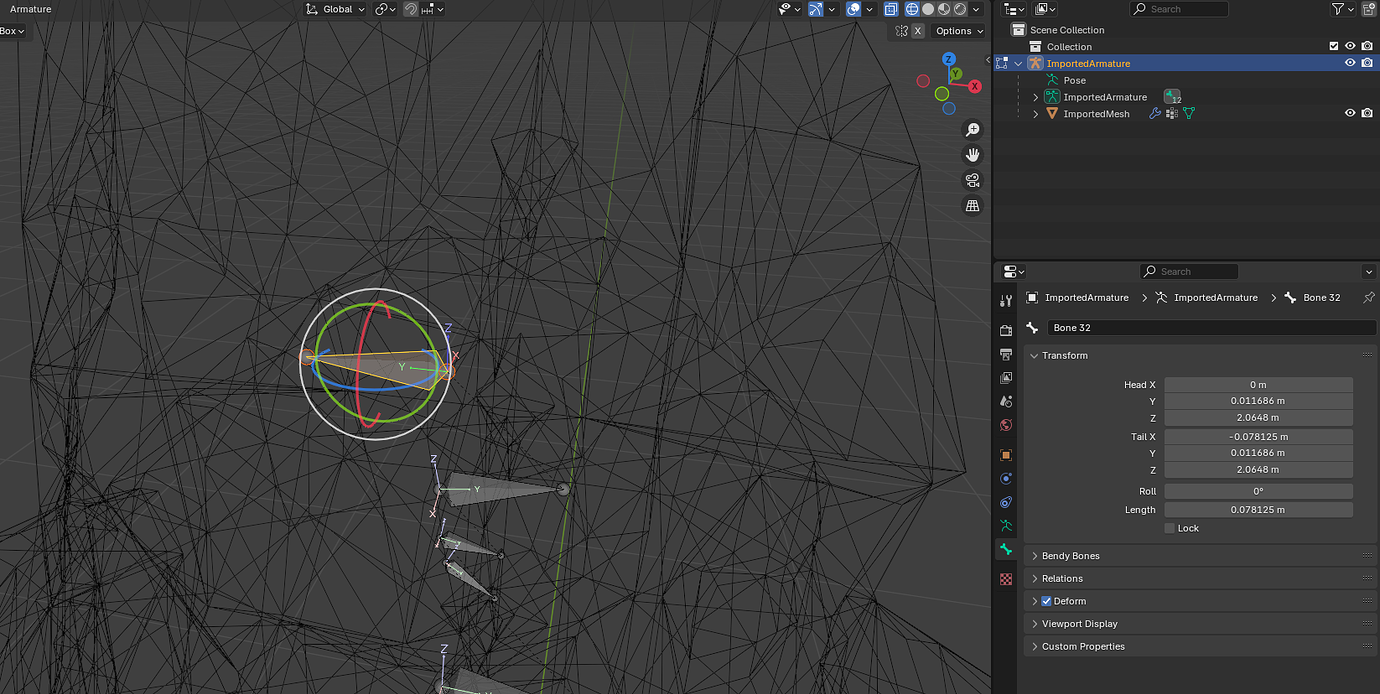Hide ImportedMesh using its eye icon

[x=1350, y=114]
